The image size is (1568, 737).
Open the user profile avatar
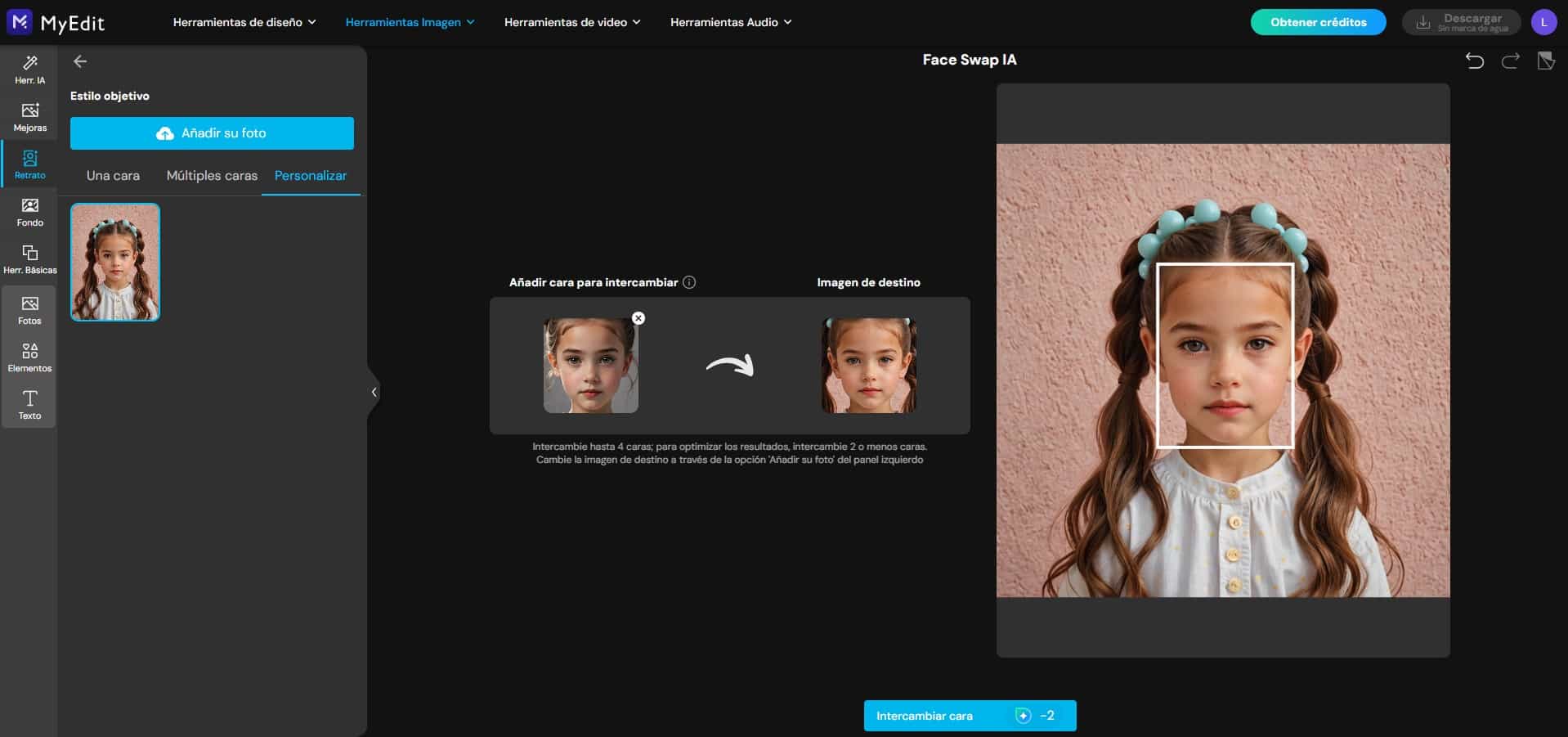(x=1543, y=22)
